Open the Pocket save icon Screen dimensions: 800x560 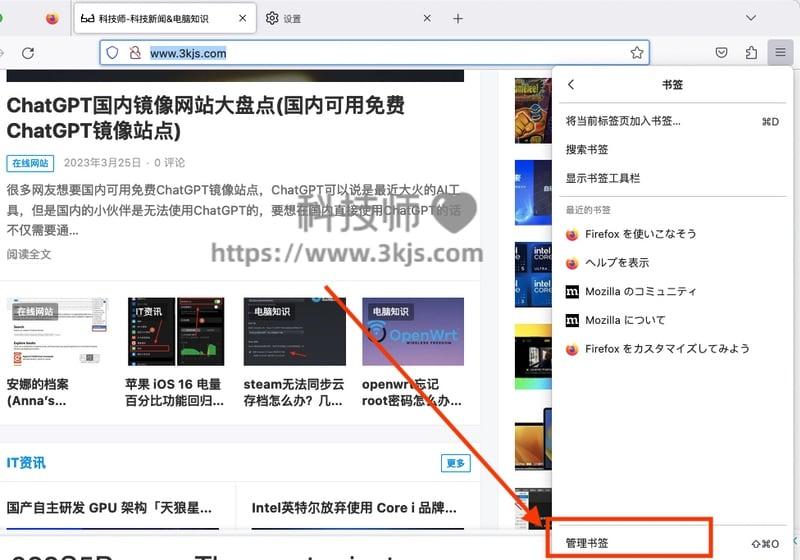[721, 53]
